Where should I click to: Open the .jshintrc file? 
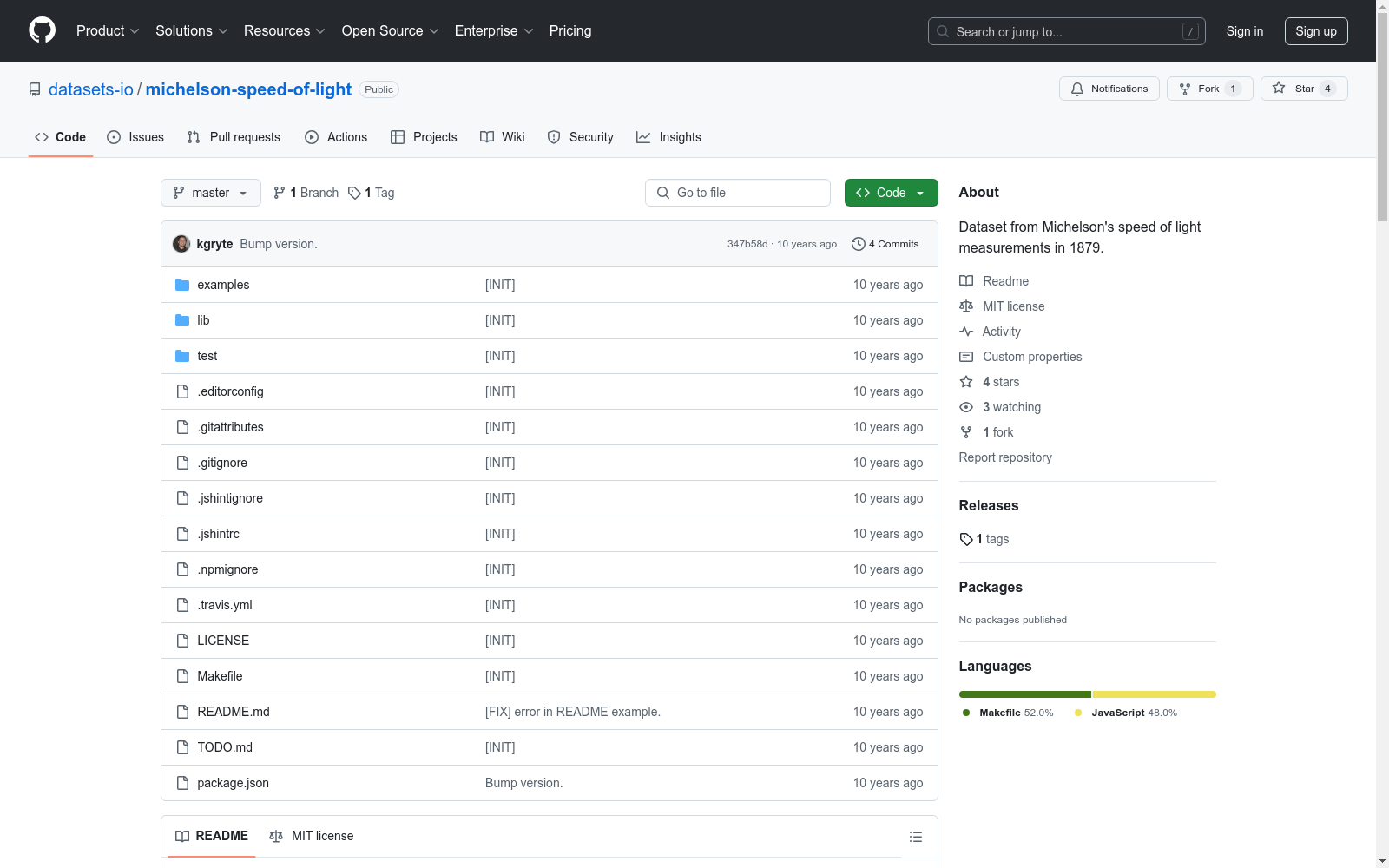coord(219,534)
